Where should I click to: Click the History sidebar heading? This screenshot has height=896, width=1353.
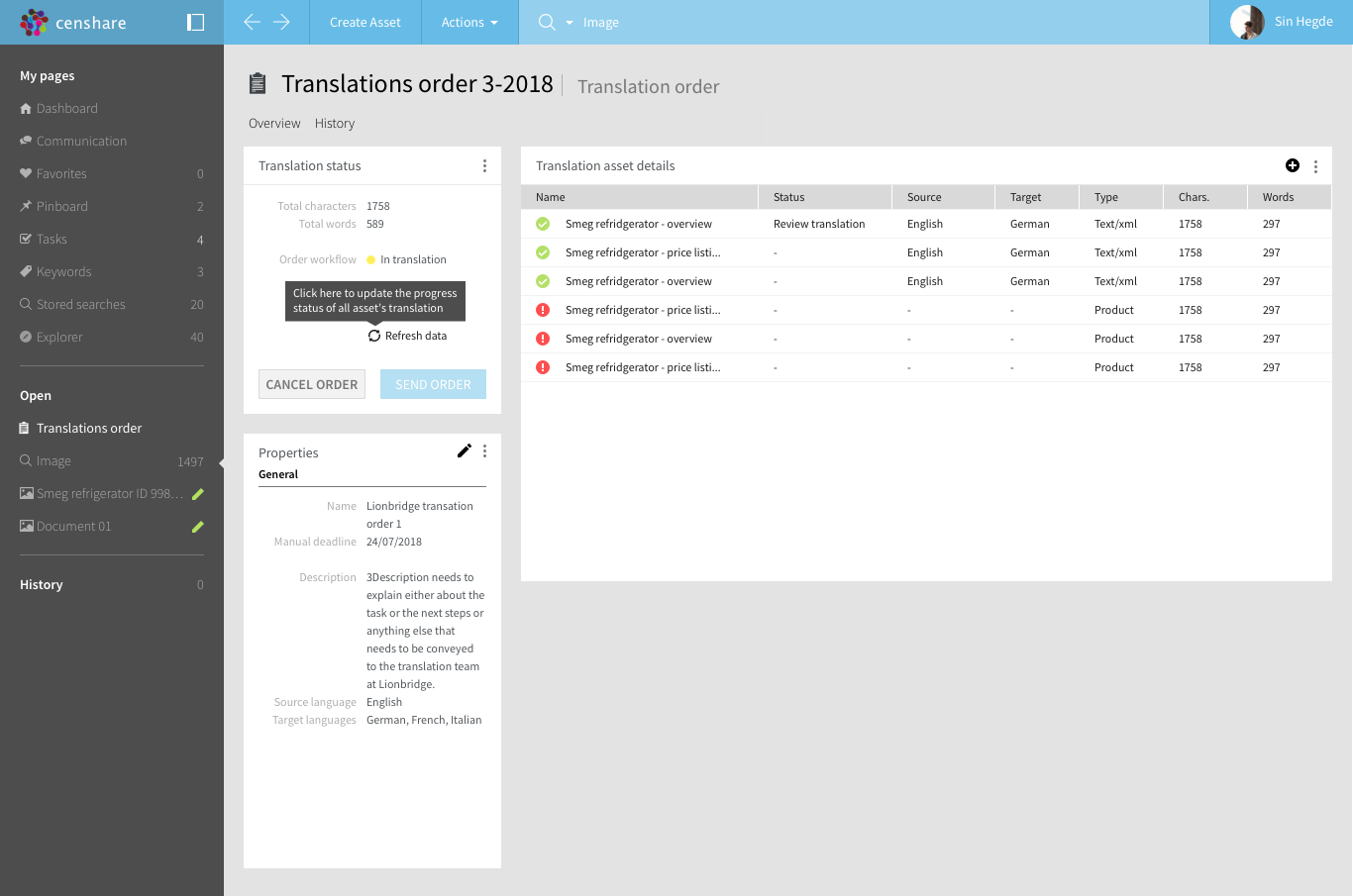coord(42,585)
